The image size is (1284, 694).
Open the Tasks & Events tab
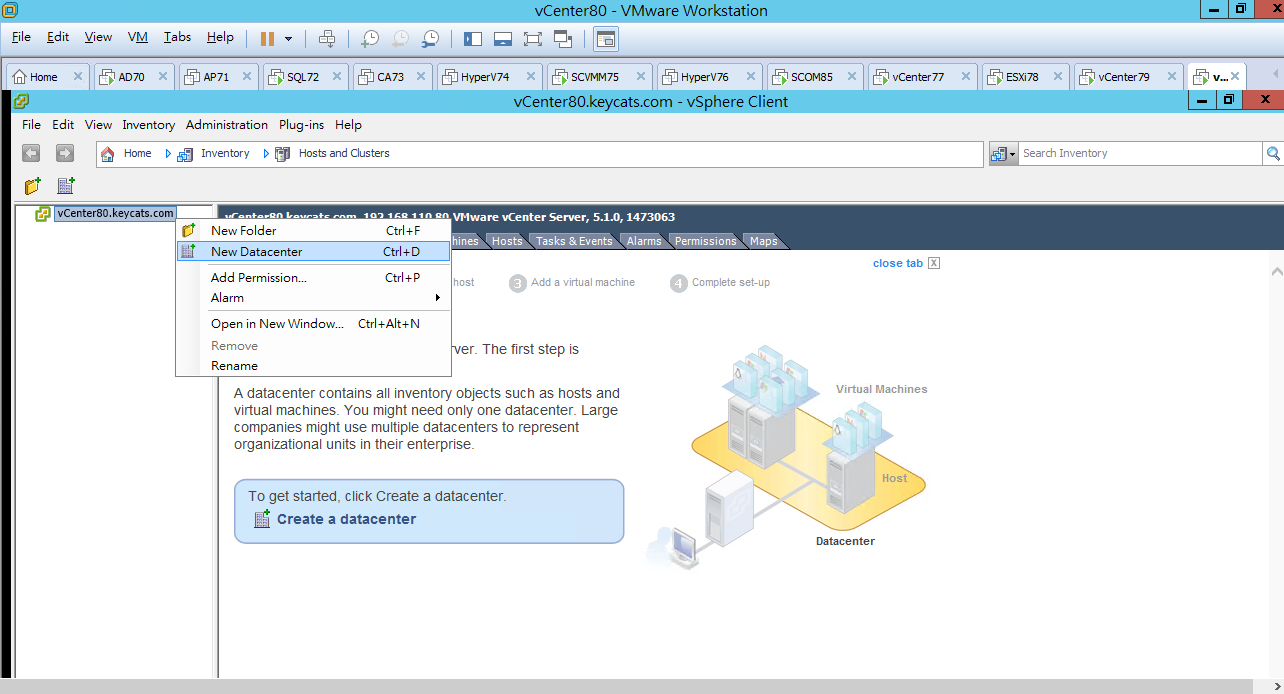pos(574,241)
